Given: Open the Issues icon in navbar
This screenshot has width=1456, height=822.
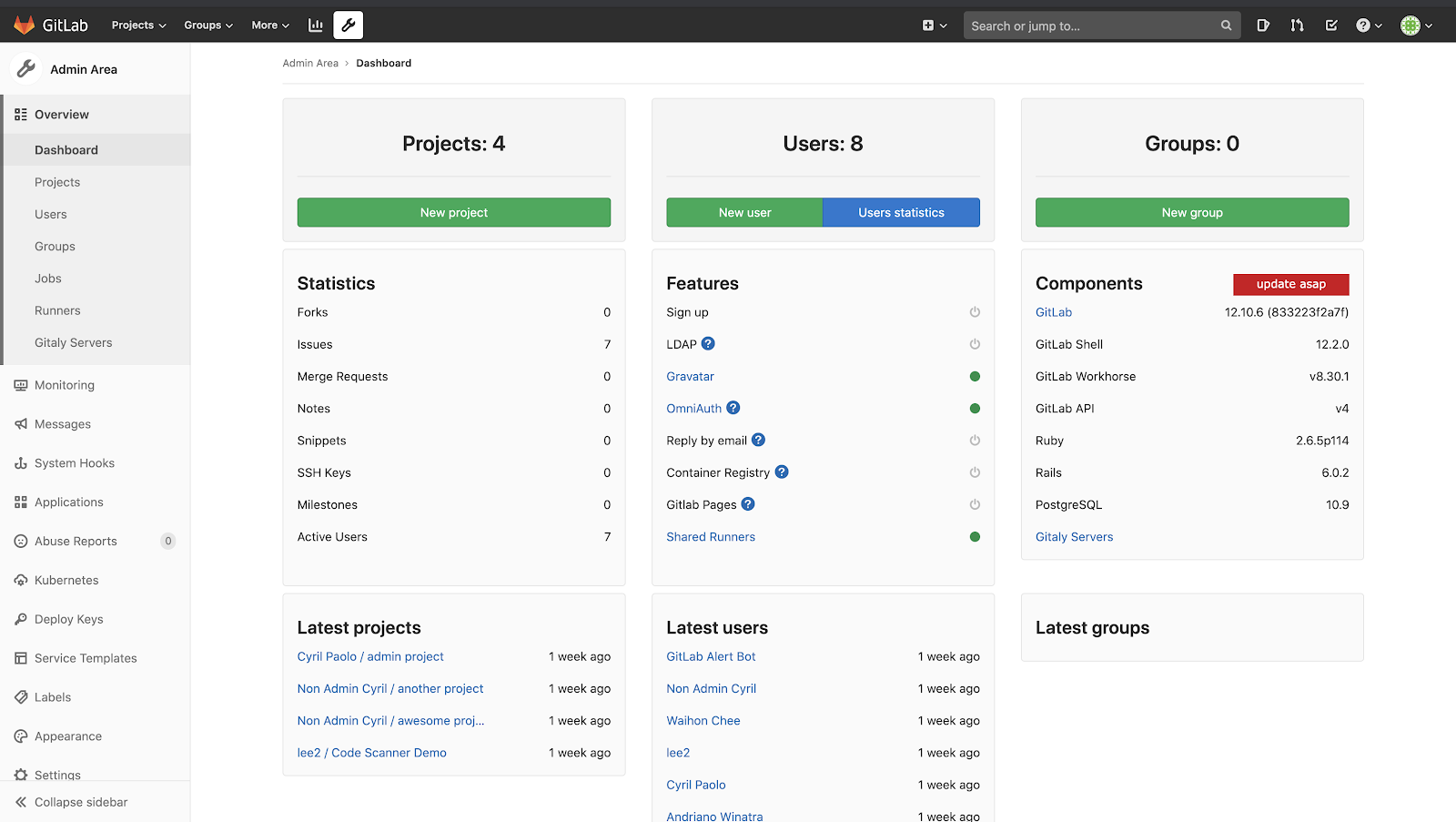Looking at the screenshot, I should [1263, 25].
